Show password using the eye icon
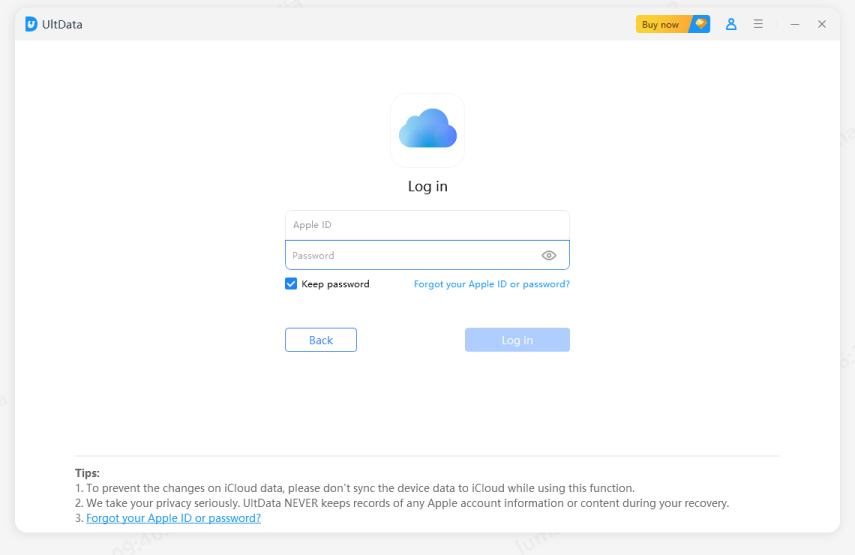This screenshot has width=855, height=555. click(549, 255)
